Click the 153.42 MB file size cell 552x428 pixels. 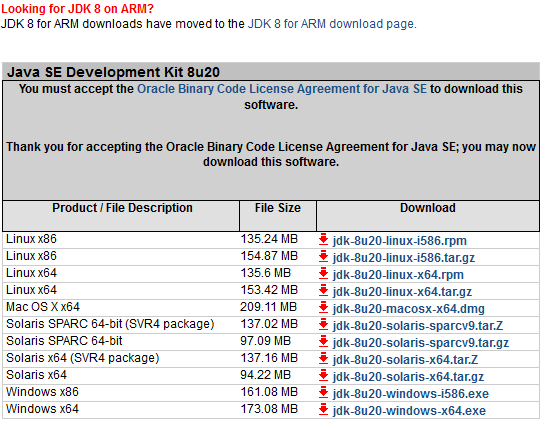278,290
